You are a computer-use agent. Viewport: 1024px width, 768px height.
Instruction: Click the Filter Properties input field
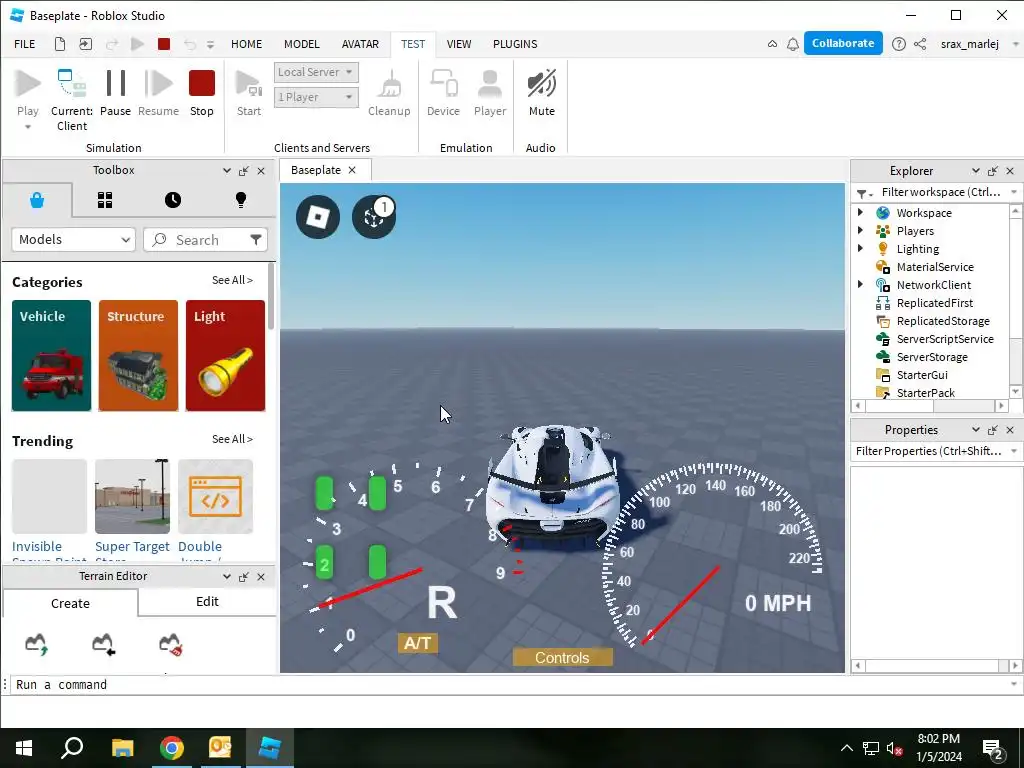click(930, 451)
